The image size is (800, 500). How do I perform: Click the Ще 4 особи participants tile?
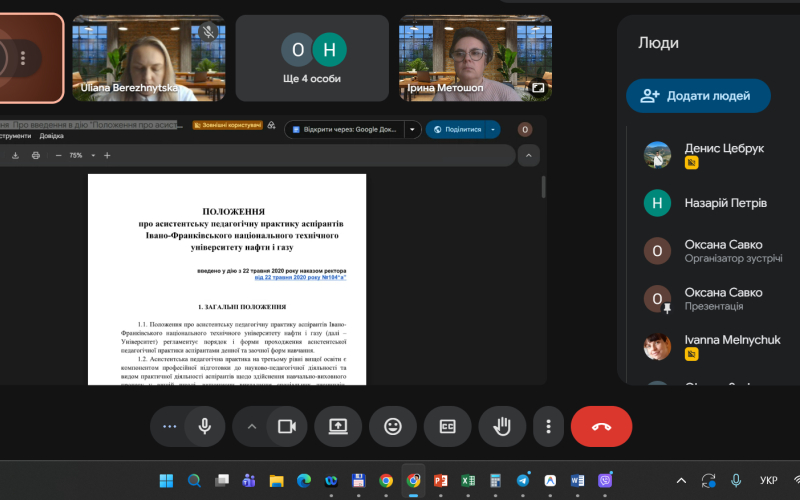(x=312, y=58)
